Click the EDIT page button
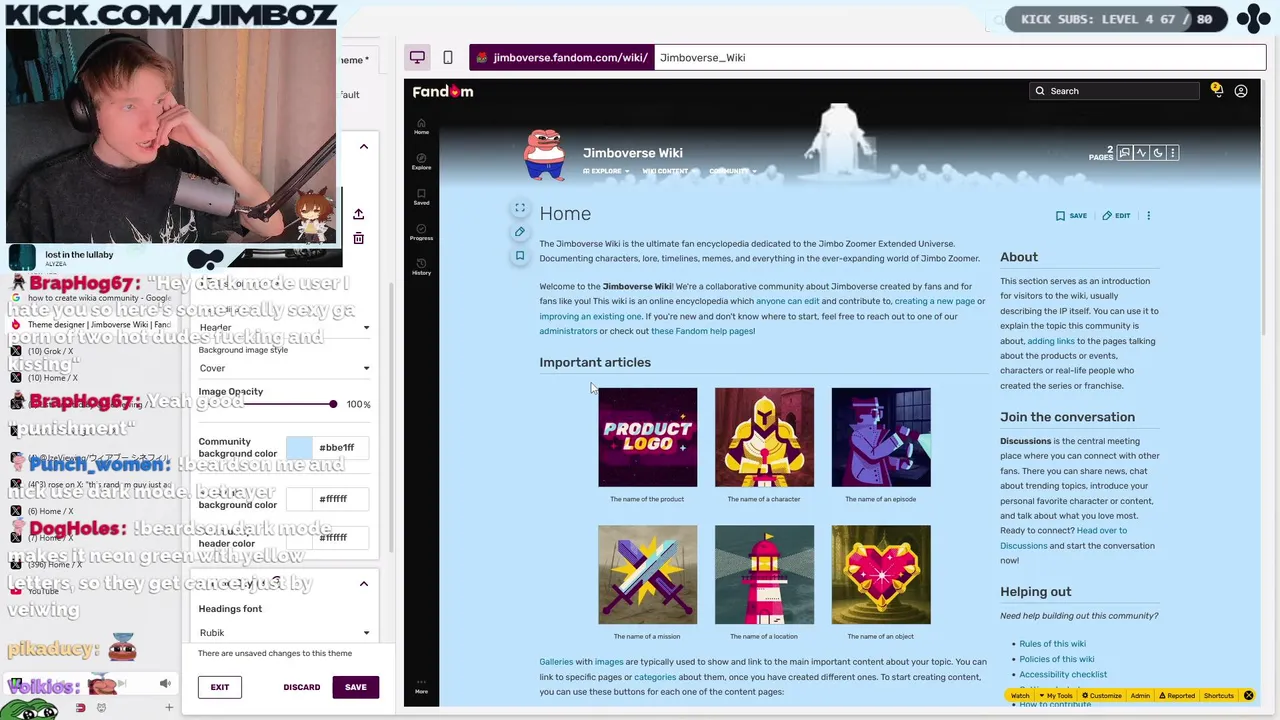The height and width of the screenshot is (720, 1280). [1116, 215]
